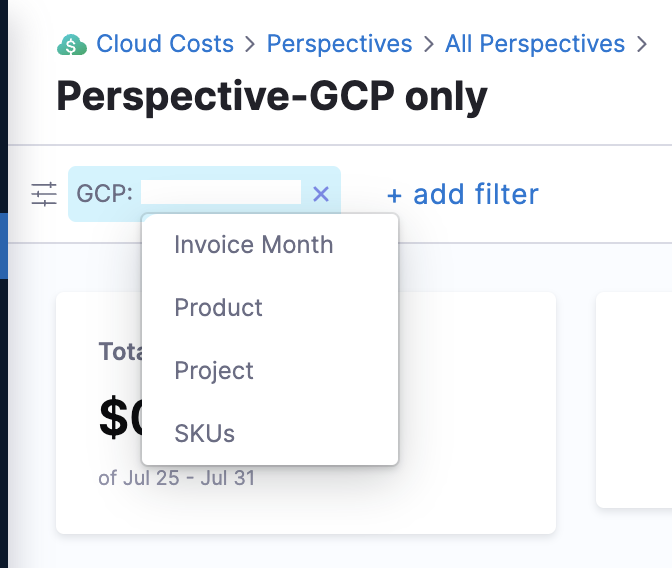Focus the empty GCP filter input field
672x568 pixels.
pyautogui.click(x=221, y=192)
